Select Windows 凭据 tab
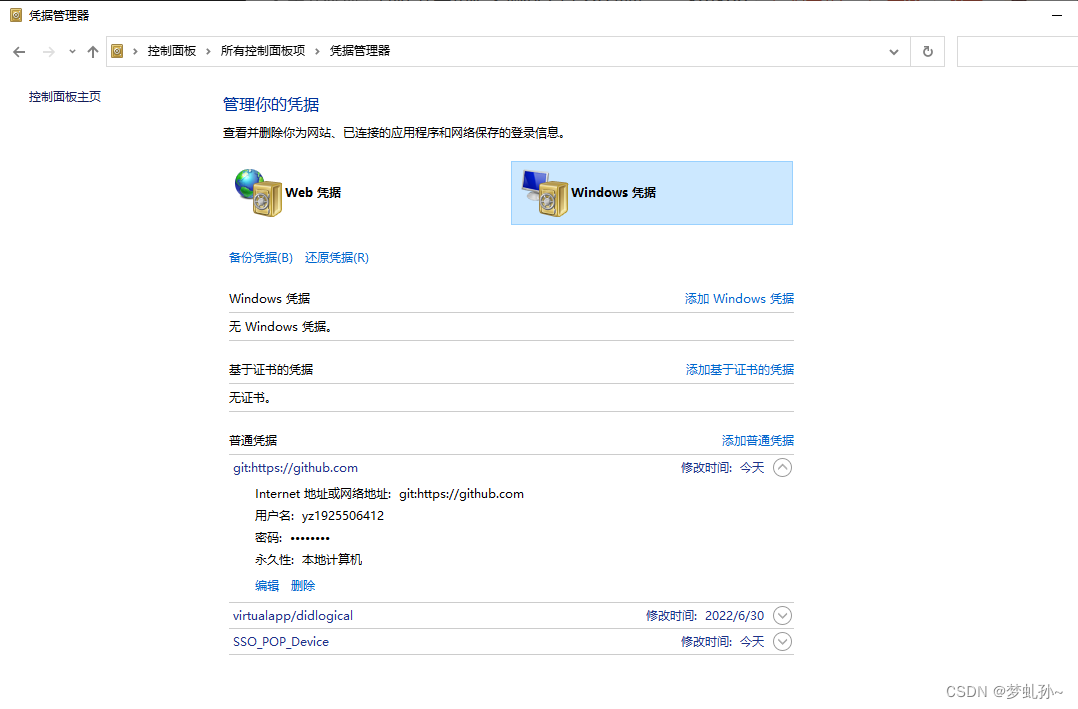 (x=652, y=193)
